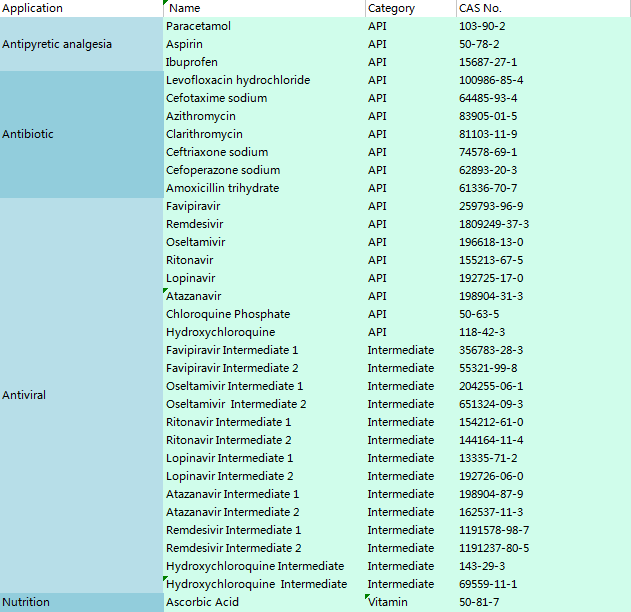The width and height of the screenshot is (631, 612).
Task: Click the Lopinavir Intermediate 2 cell
Action: click(x=263, y=476)
